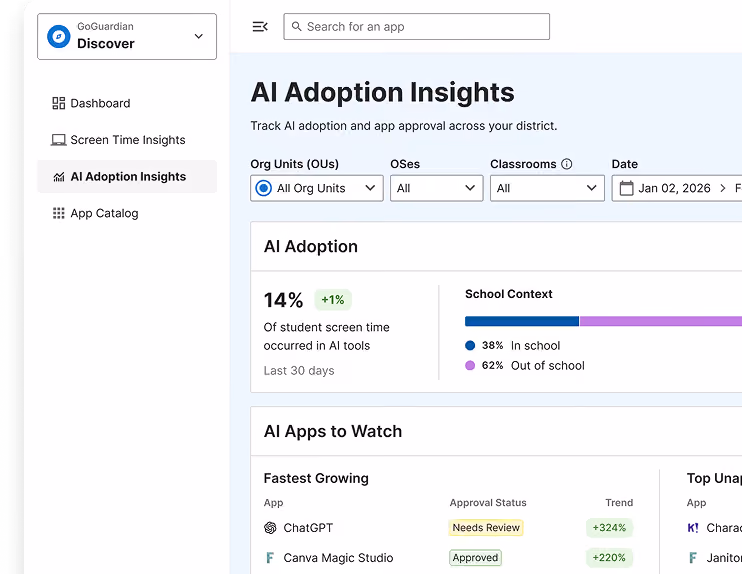
Task: Click the 62% Out of school legend text
Action: click(x=533, y=365)
